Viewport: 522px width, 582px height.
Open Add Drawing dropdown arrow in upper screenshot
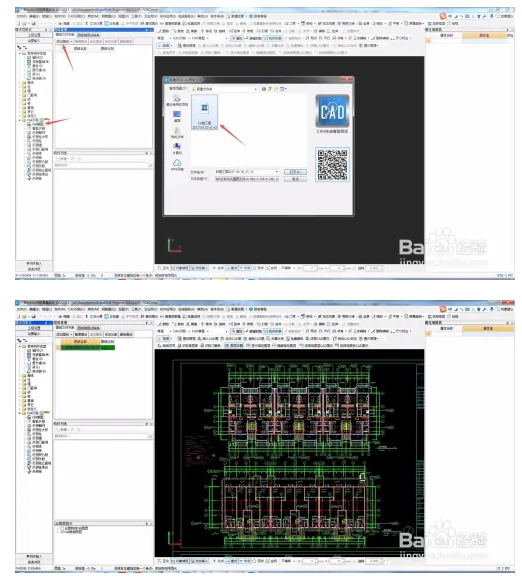71,42
